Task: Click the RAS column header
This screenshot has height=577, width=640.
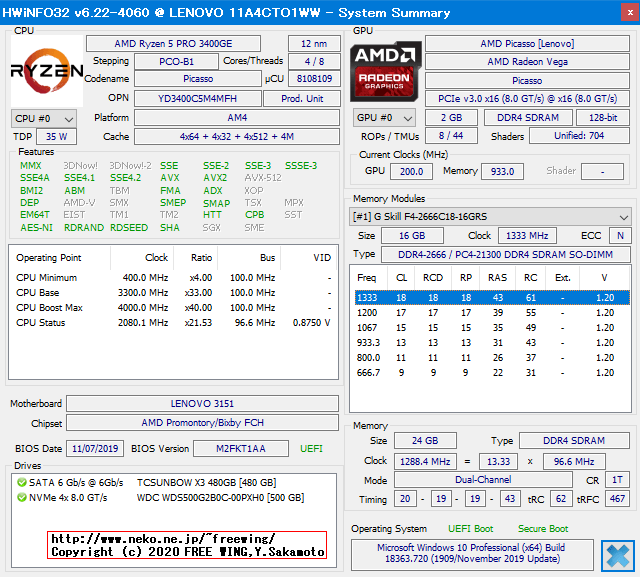Action: click(498, 277)
